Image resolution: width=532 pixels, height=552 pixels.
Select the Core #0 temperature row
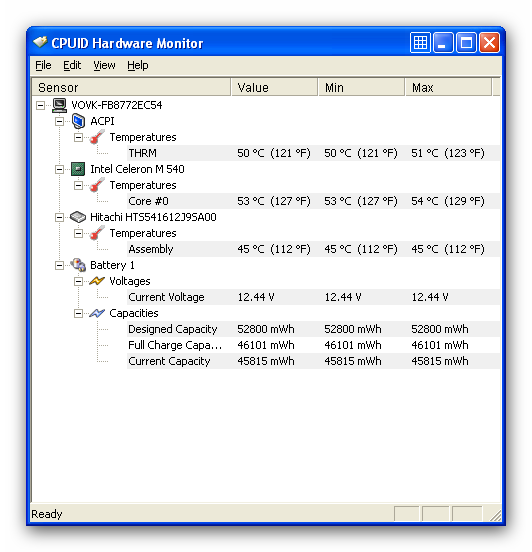pyautogui.click(x=313, y=201)
